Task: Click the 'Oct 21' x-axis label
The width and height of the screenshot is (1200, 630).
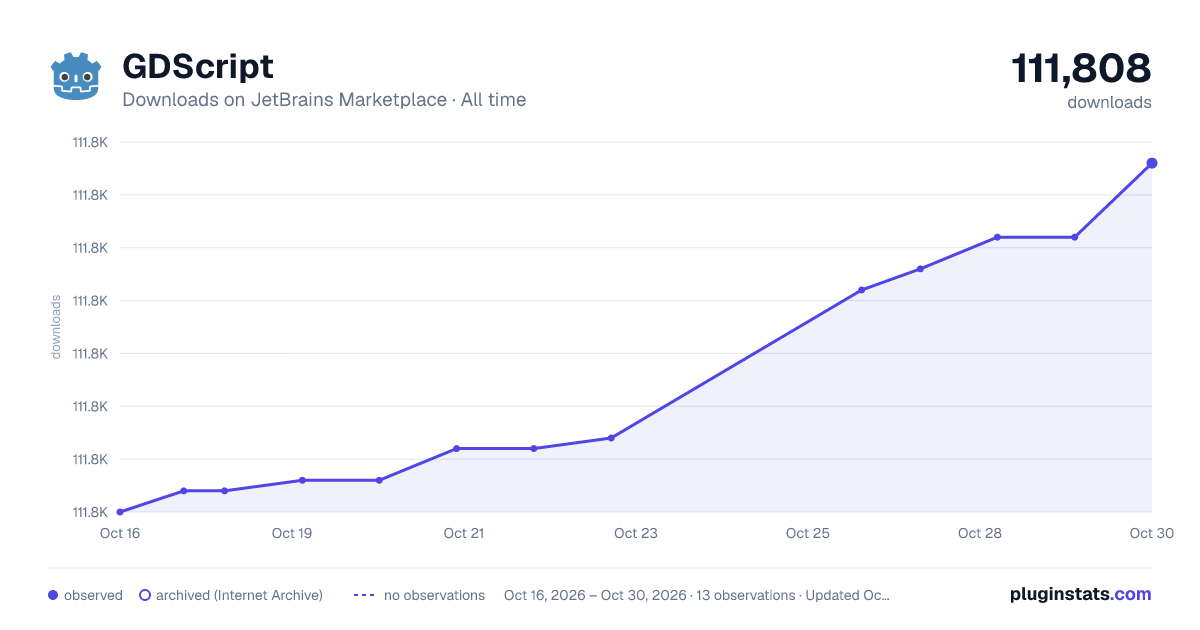Action: pyautogui.click(x=464, y=533)
